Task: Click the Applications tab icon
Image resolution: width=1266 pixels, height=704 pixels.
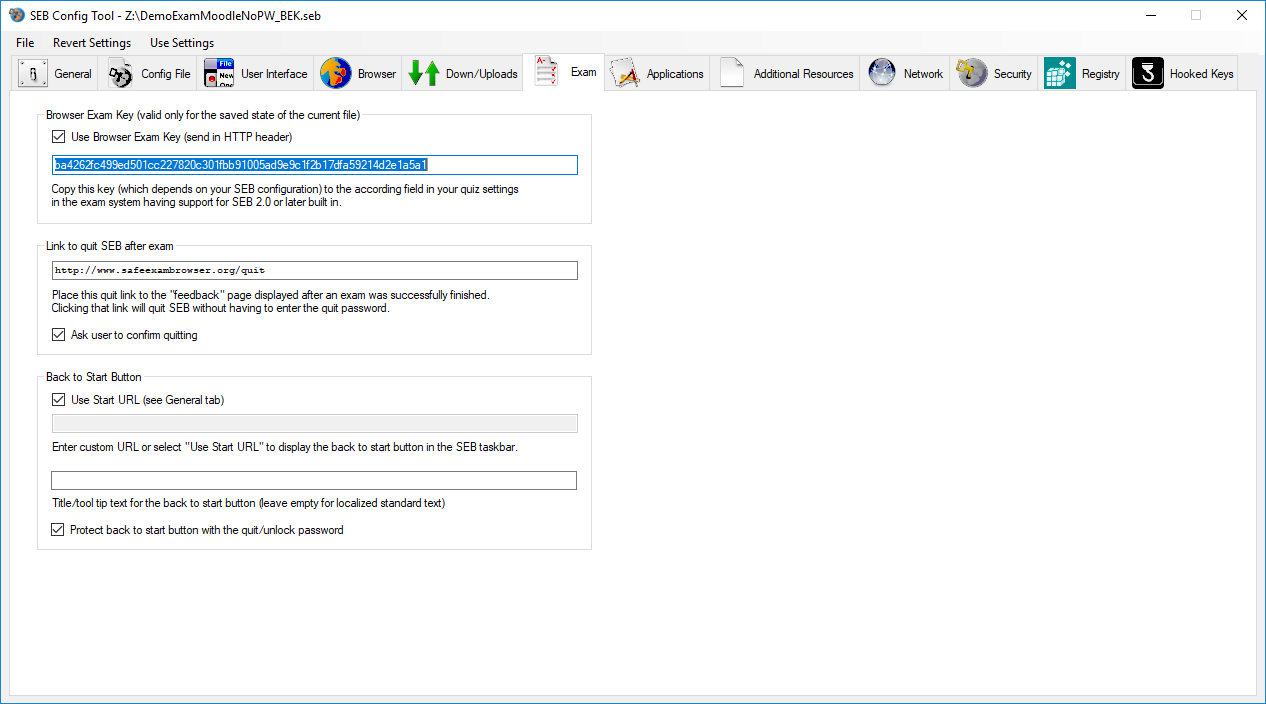Action: point(625,74)
